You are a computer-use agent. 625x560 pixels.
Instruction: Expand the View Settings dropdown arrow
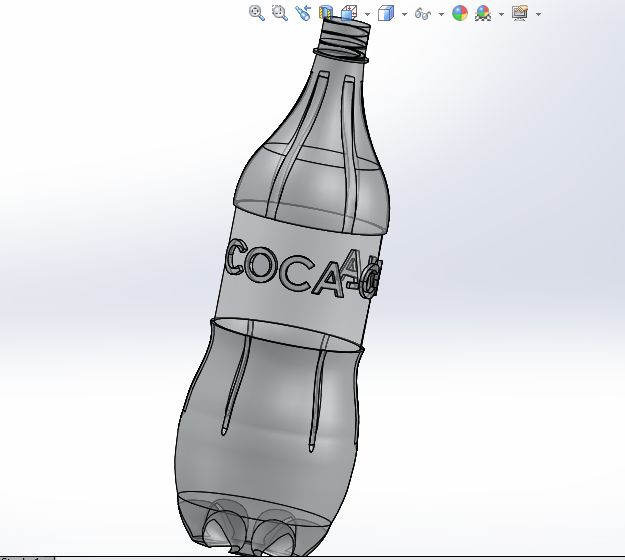click(x=539, y=14)
